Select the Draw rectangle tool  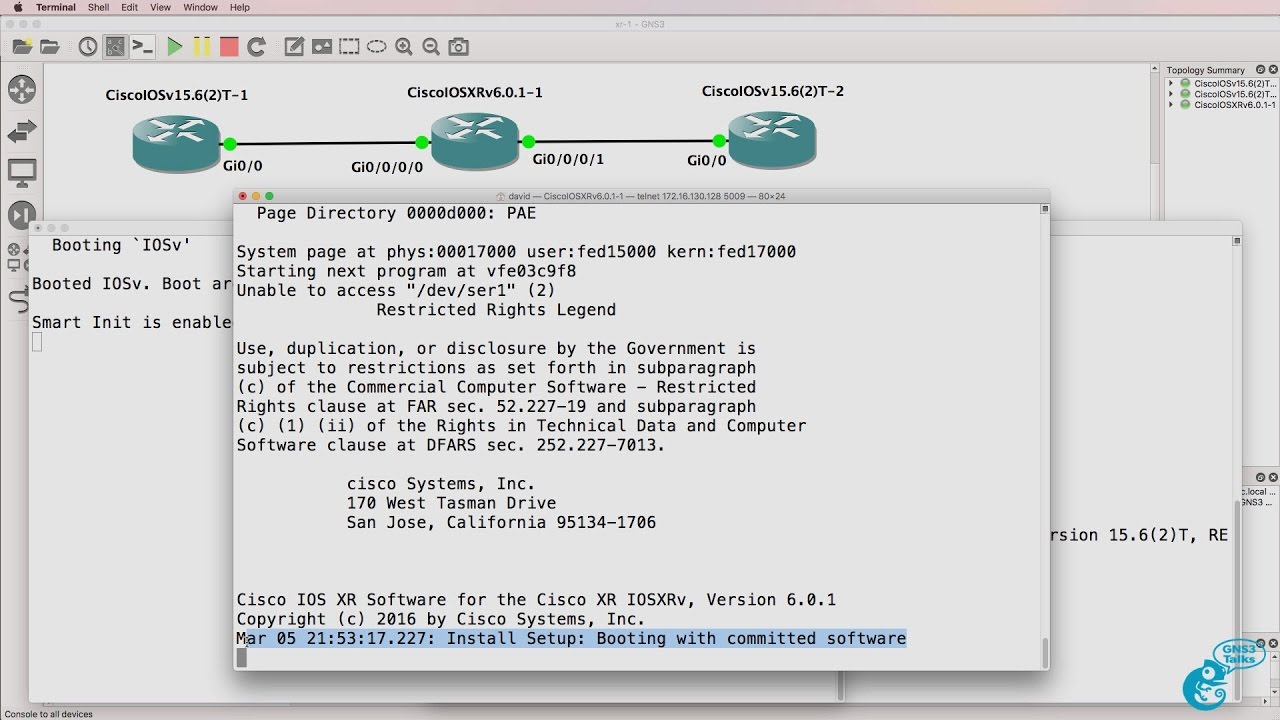[349, 46]
